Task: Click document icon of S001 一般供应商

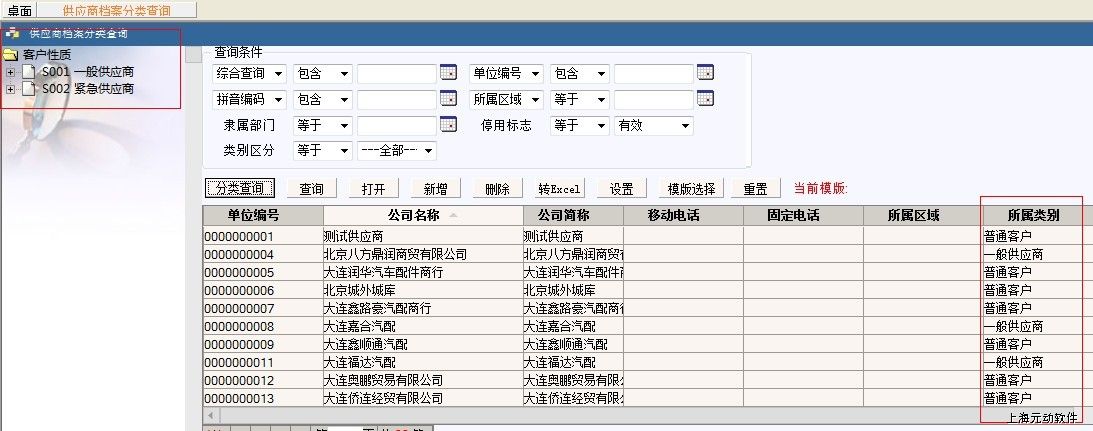Action: pos(29,72)
